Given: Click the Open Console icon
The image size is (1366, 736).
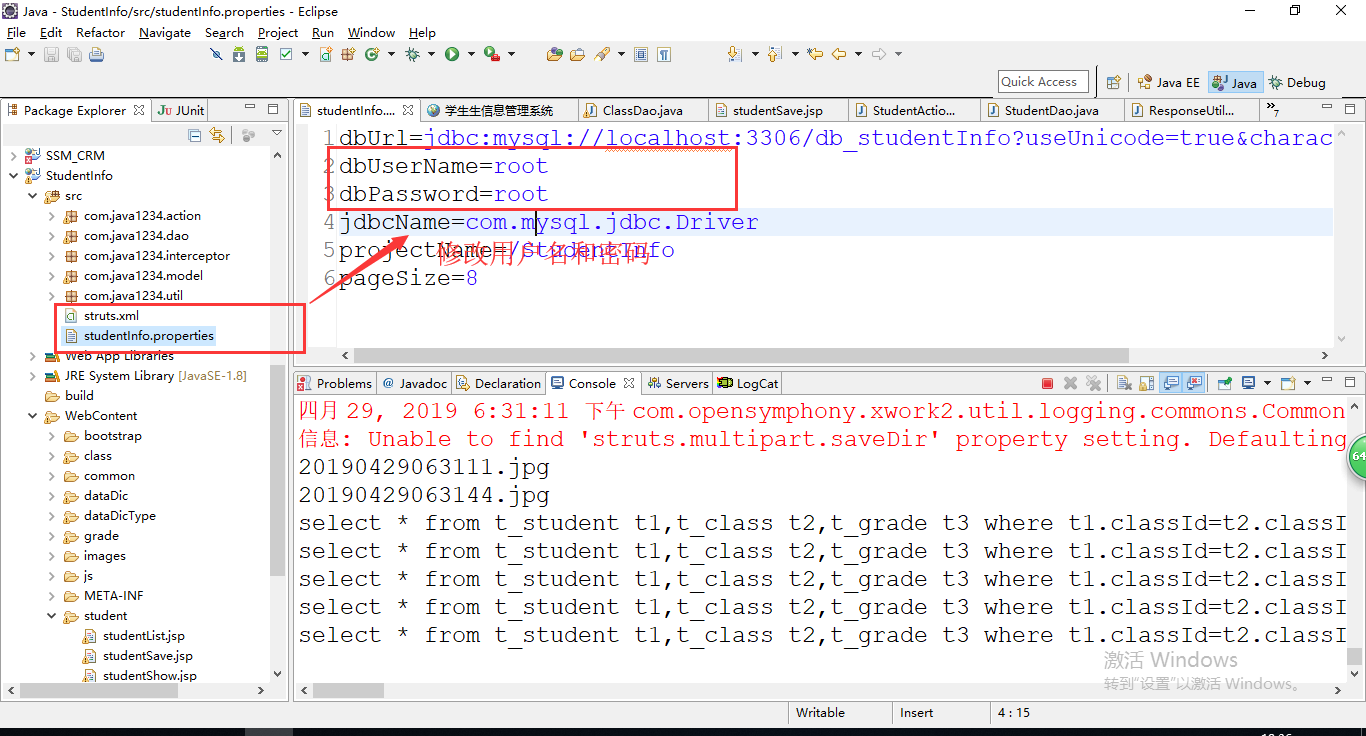Looking at the screenshot, I should [x=1288, y=383].
